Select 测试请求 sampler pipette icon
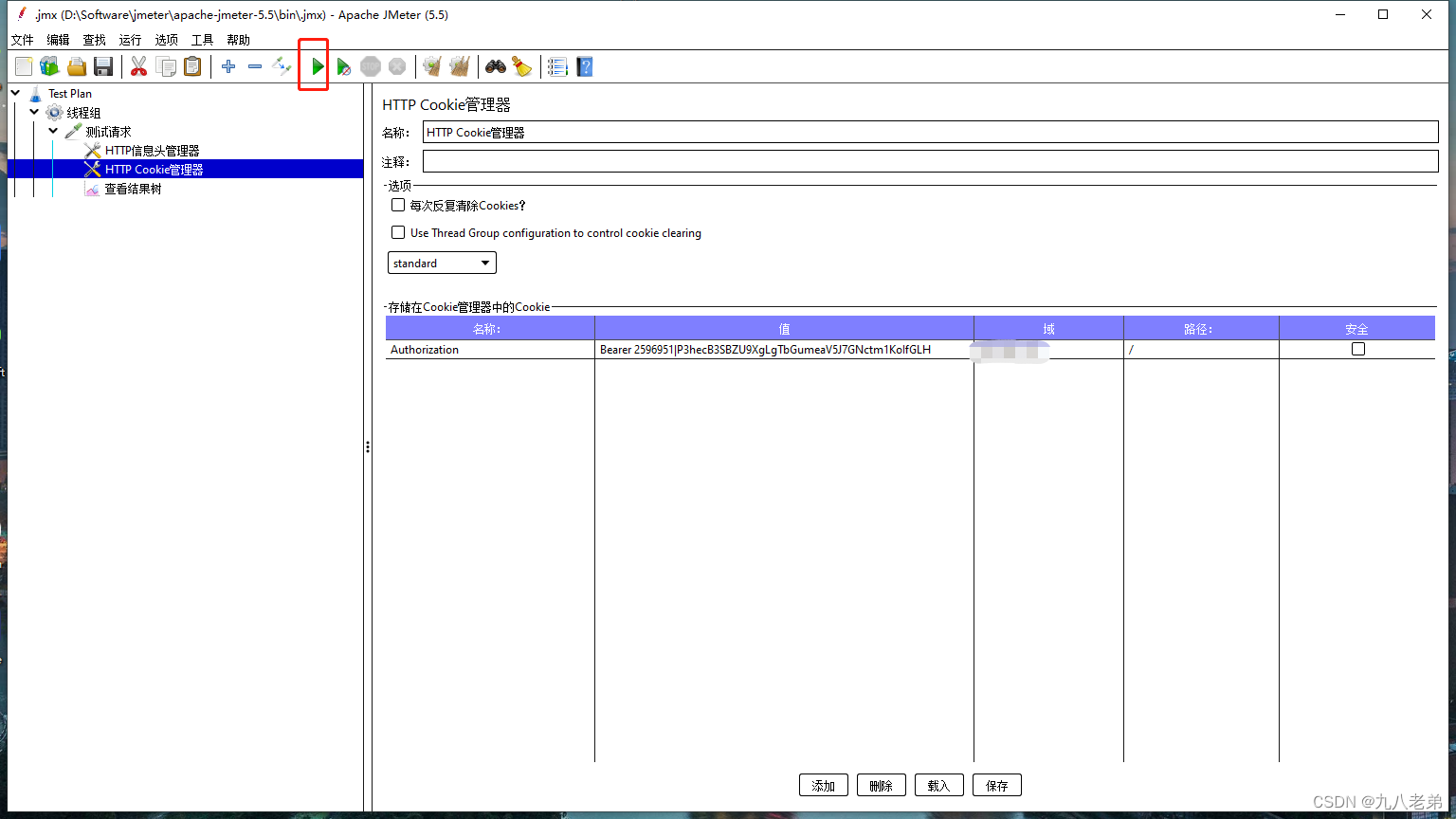Screen dimensions: 1456x819 73,132
